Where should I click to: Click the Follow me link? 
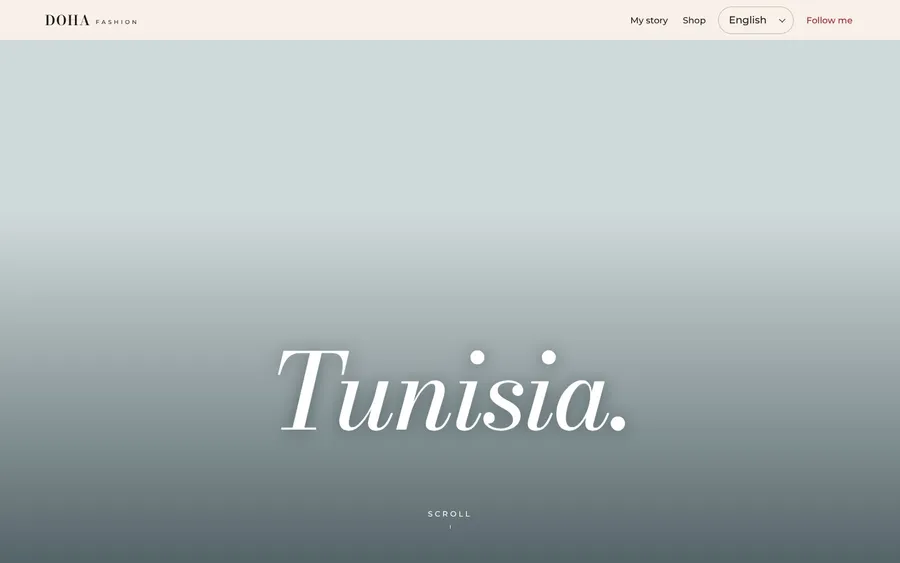[829, 20]
